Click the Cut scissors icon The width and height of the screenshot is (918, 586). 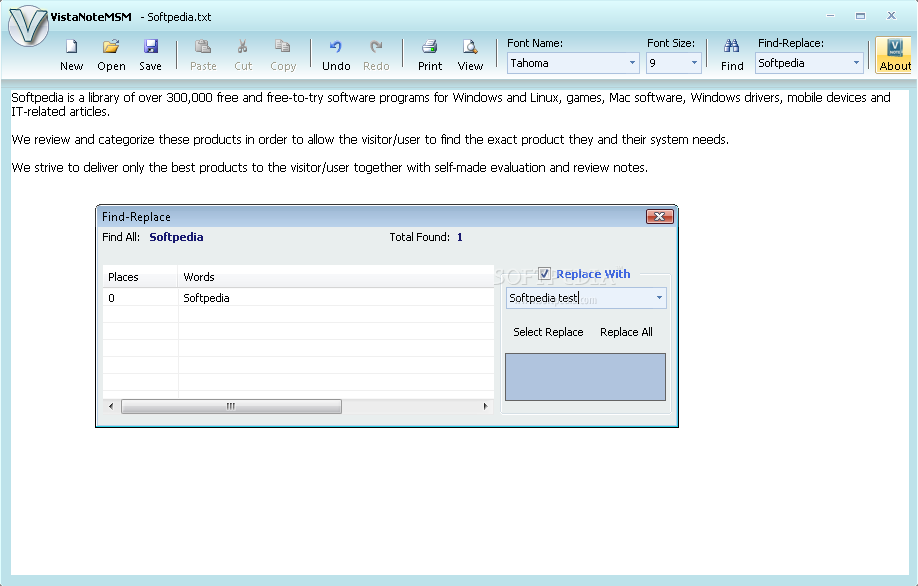[242, 47]
